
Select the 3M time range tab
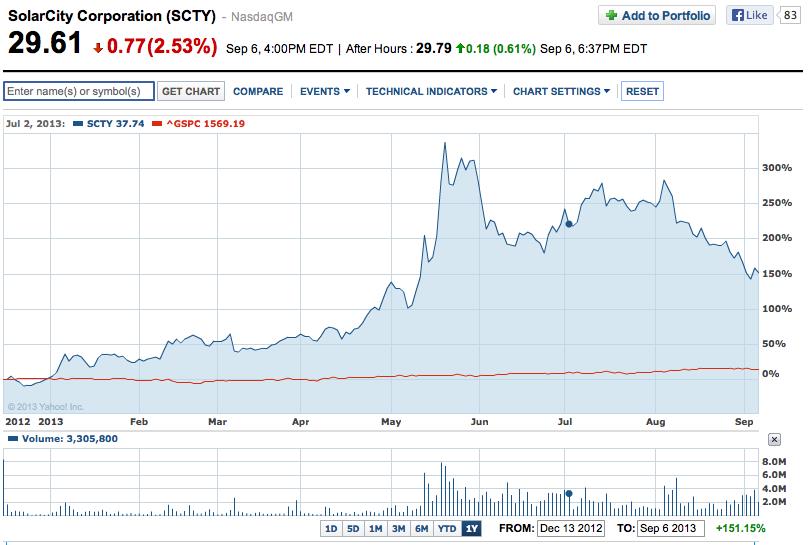point(398,528)
